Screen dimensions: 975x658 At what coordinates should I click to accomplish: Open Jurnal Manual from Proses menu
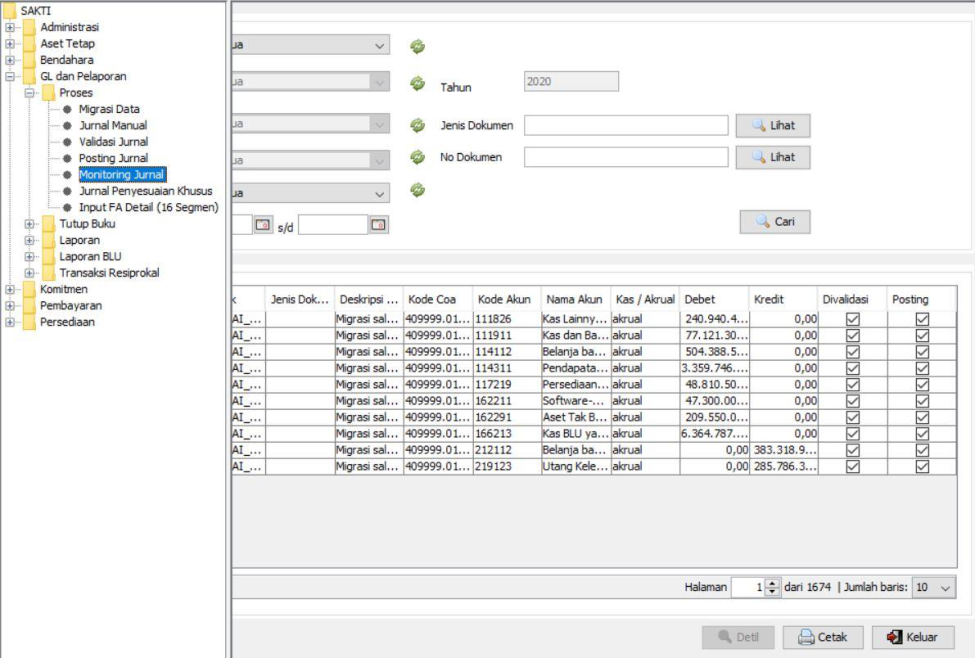coord(112,125)
